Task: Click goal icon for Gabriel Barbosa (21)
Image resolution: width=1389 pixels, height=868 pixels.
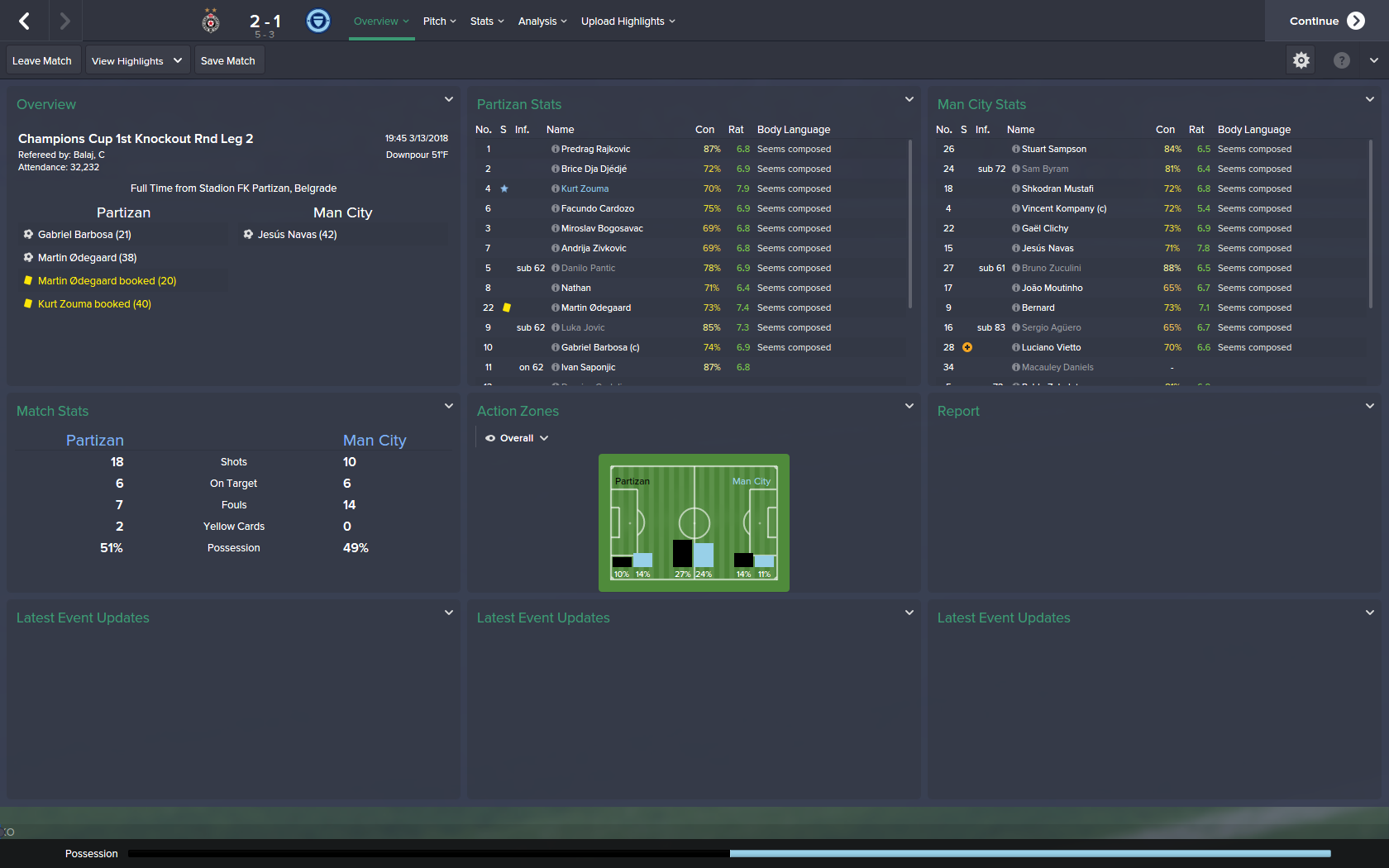Action: [28, 234]
